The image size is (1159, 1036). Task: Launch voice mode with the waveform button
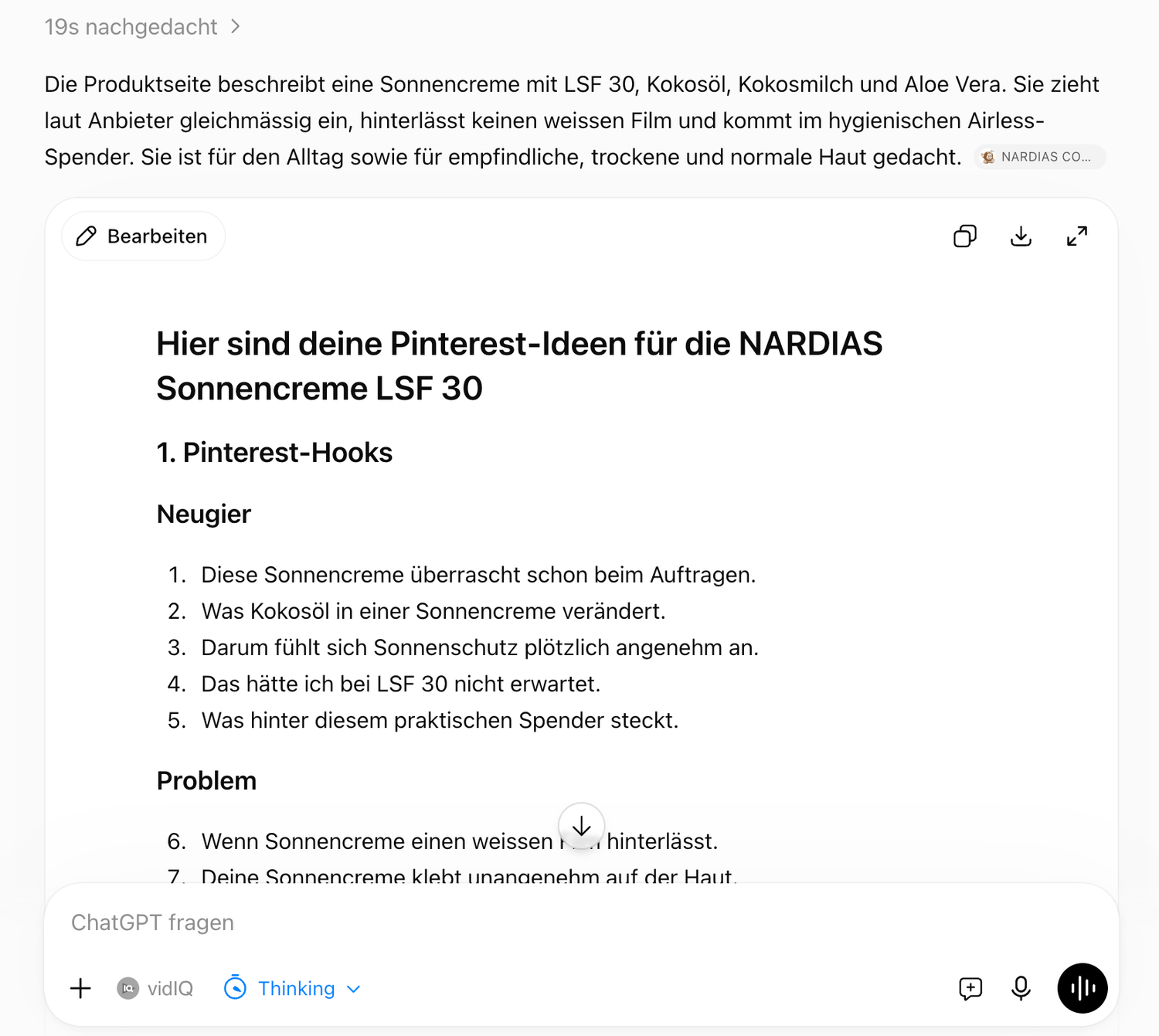pos(1083,988)
